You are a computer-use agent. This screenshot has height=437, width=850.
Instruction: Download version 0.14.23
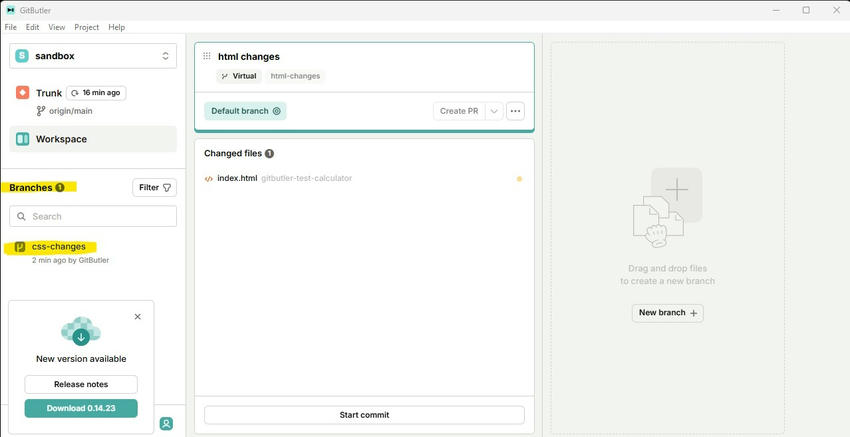pos(81,408)
